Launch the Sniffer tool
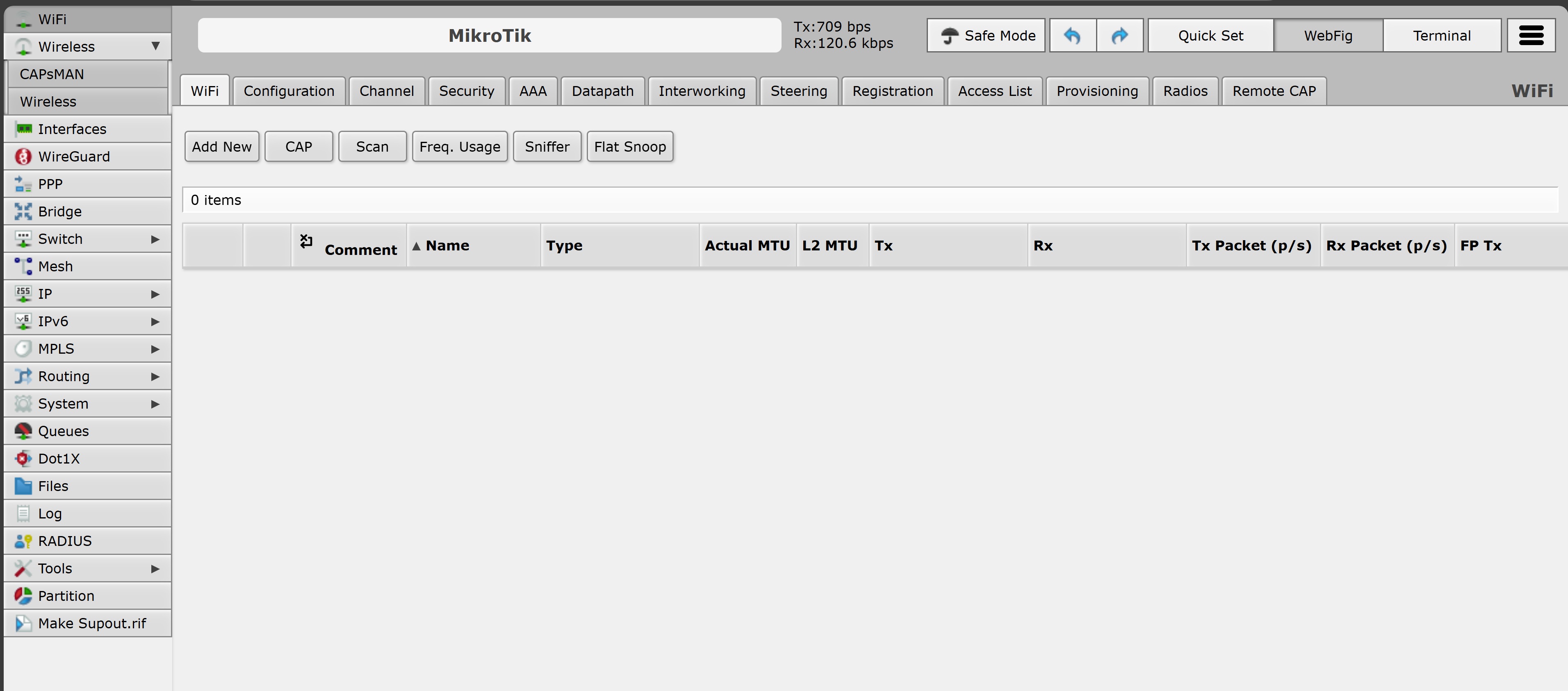 [547, 147]
